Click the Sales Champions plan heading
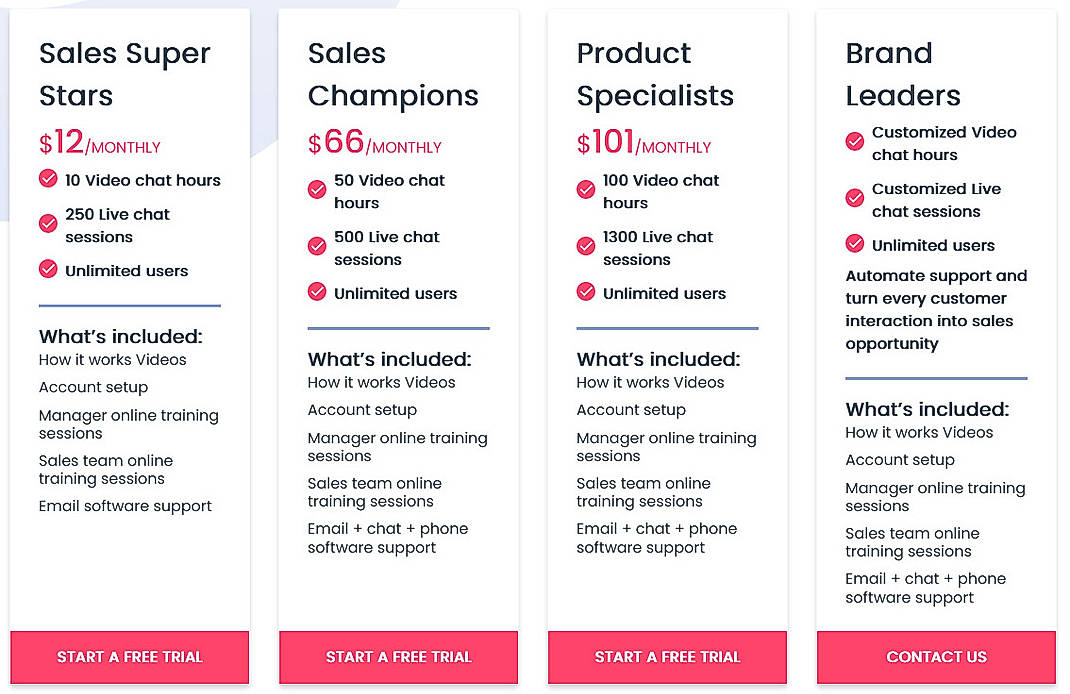Screen dimensions: 1070x694 [x=393, y=75]
